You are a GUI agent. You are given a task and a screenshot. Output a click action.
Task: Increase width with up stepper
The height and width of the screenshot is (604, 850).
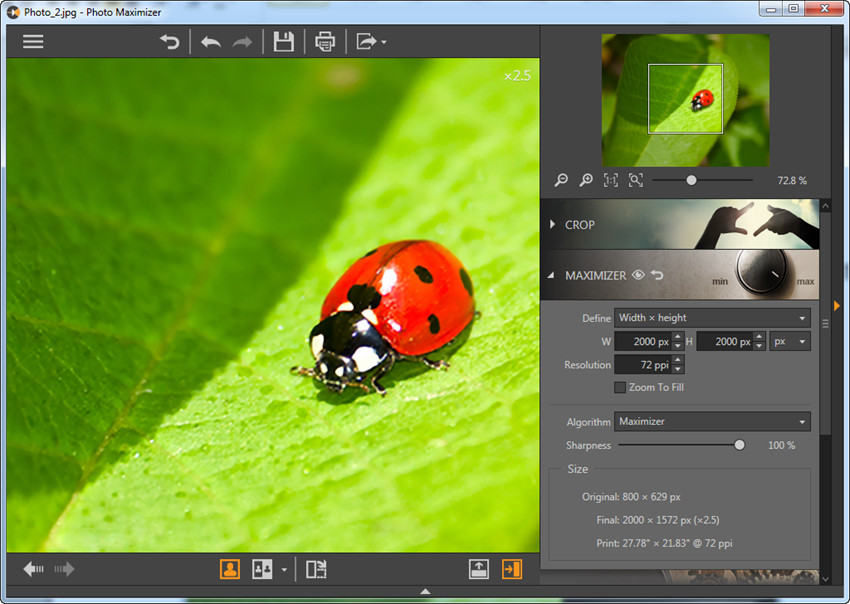pos(678,337)
